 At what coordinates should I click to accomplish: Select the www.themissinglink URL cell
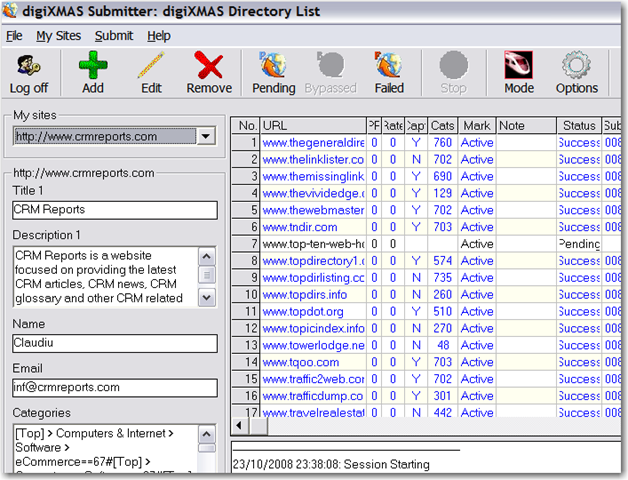pyautogui.click(x=313, y=176)
